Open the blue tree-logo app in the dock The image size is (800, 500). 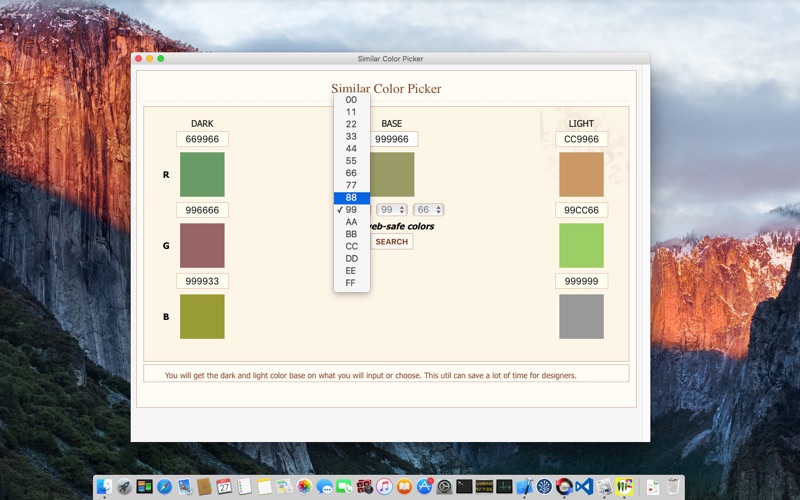544,487
